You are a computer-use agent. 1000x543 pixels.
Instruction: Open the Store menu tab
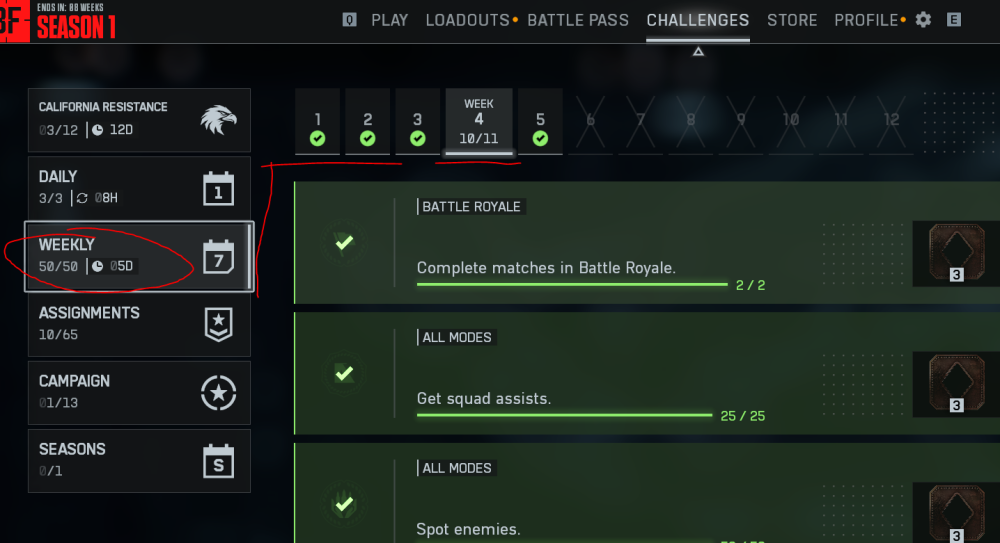pyautogui.click(x=792, y=20)
